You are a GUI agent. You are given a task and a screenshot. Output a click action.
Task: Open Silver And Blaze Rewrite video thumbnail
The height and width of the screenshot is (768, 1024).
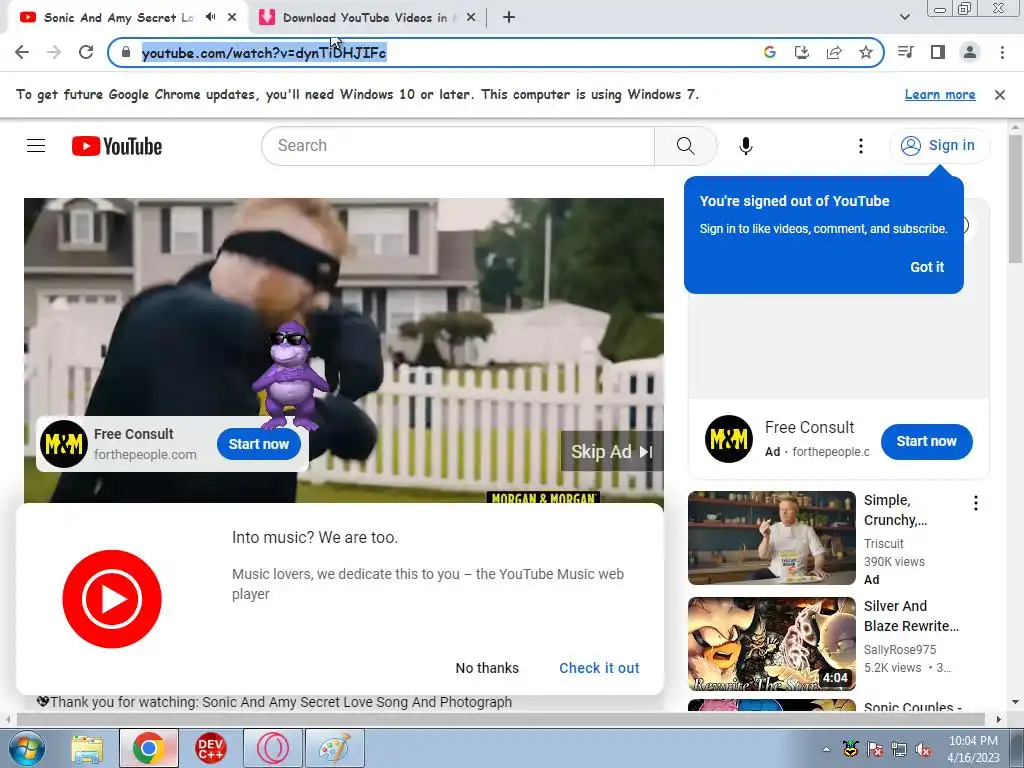(771, 644)
